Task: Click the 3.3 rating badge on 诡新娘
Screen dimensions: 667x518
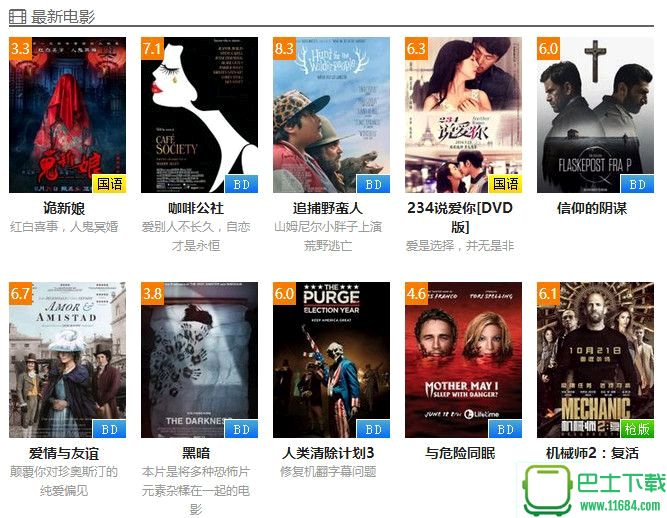Action: point(20,48)
